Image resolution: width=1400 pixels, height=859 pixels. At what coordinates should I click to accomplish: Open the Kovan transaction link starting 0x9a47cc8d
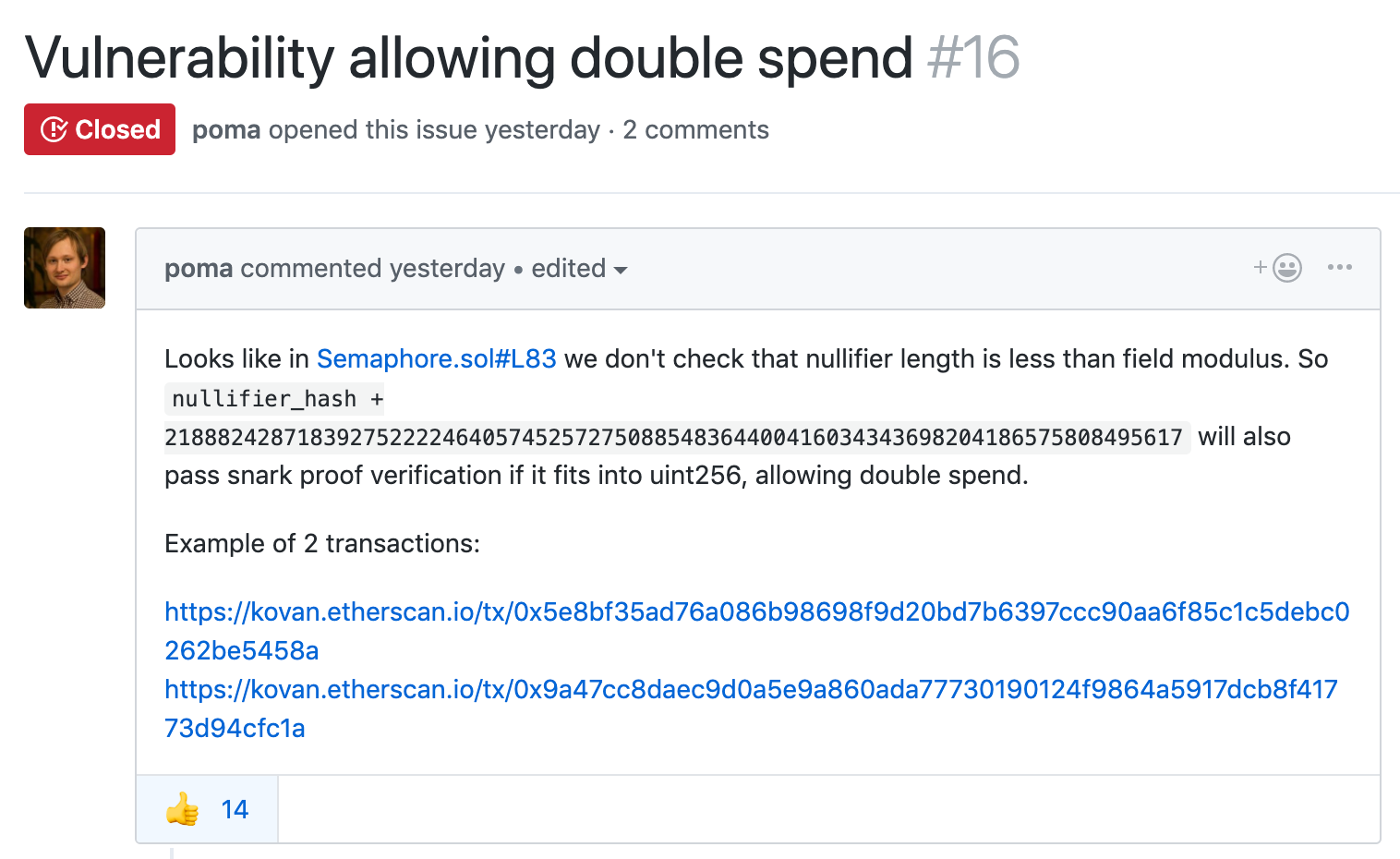coord(750,690)
